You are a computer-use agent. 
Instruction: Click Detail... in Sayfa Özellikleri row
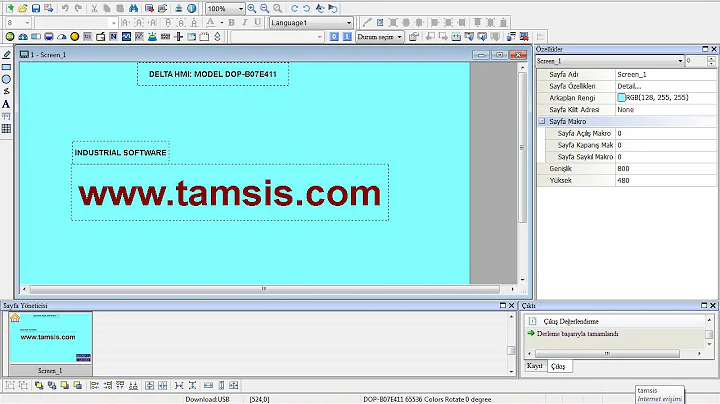click(x=629, y=86)
